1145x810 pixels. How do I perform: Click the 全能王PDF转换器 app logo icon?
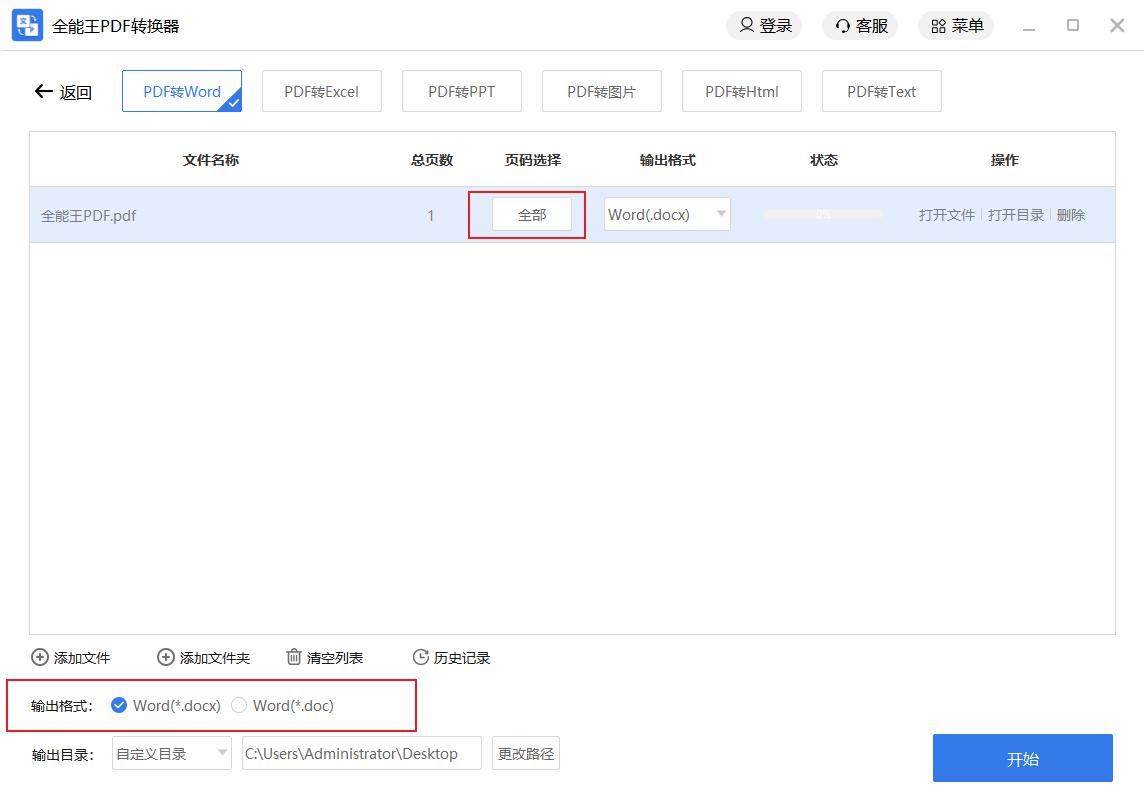point(27,26)
